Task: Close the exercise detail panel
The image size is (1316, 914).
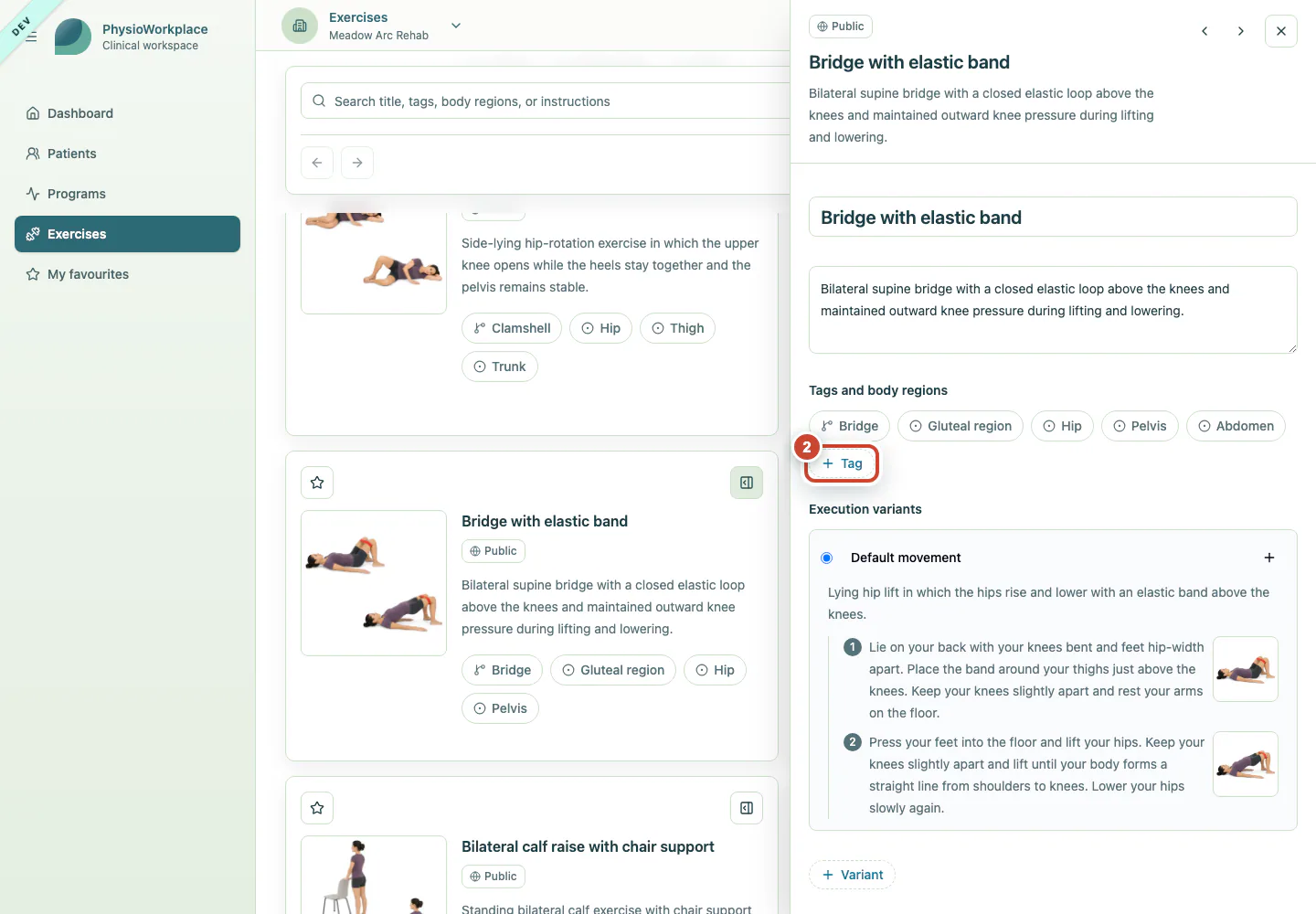Action: click(1281, 31)
